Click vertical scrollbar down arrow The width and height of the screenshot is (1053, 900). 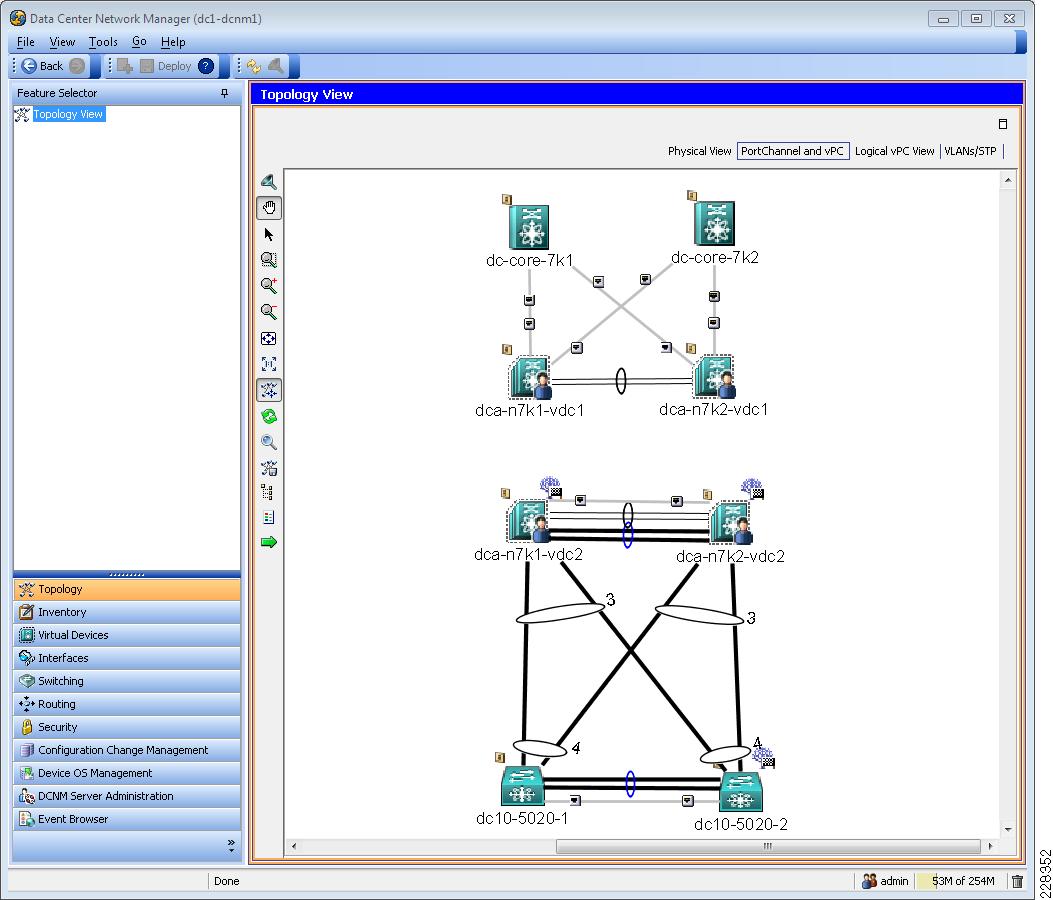pos(1008,829)
